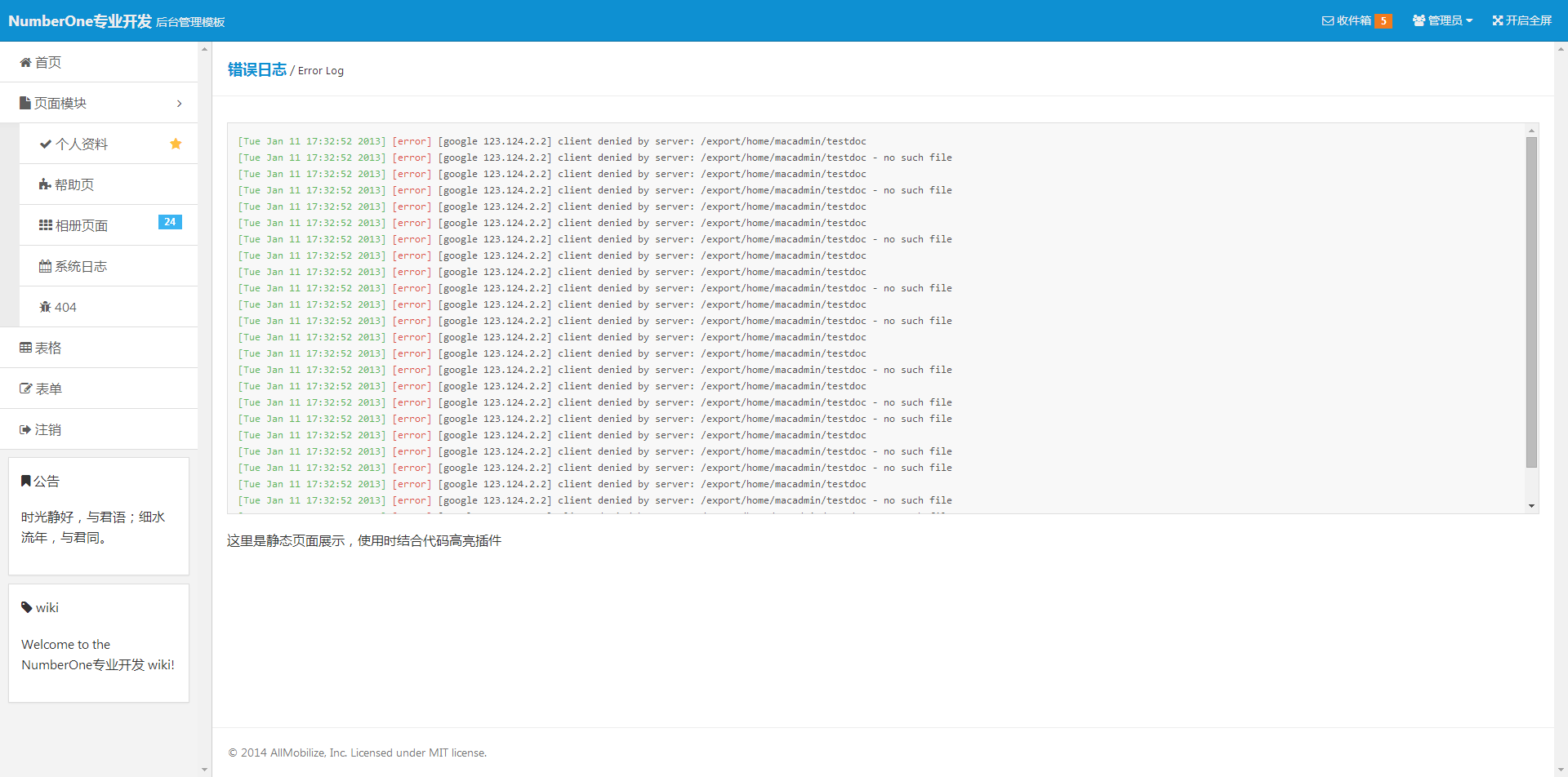1568x777 pixels.
Task: Click the puzzle icon for 帮助页
Action: [45, 185]
